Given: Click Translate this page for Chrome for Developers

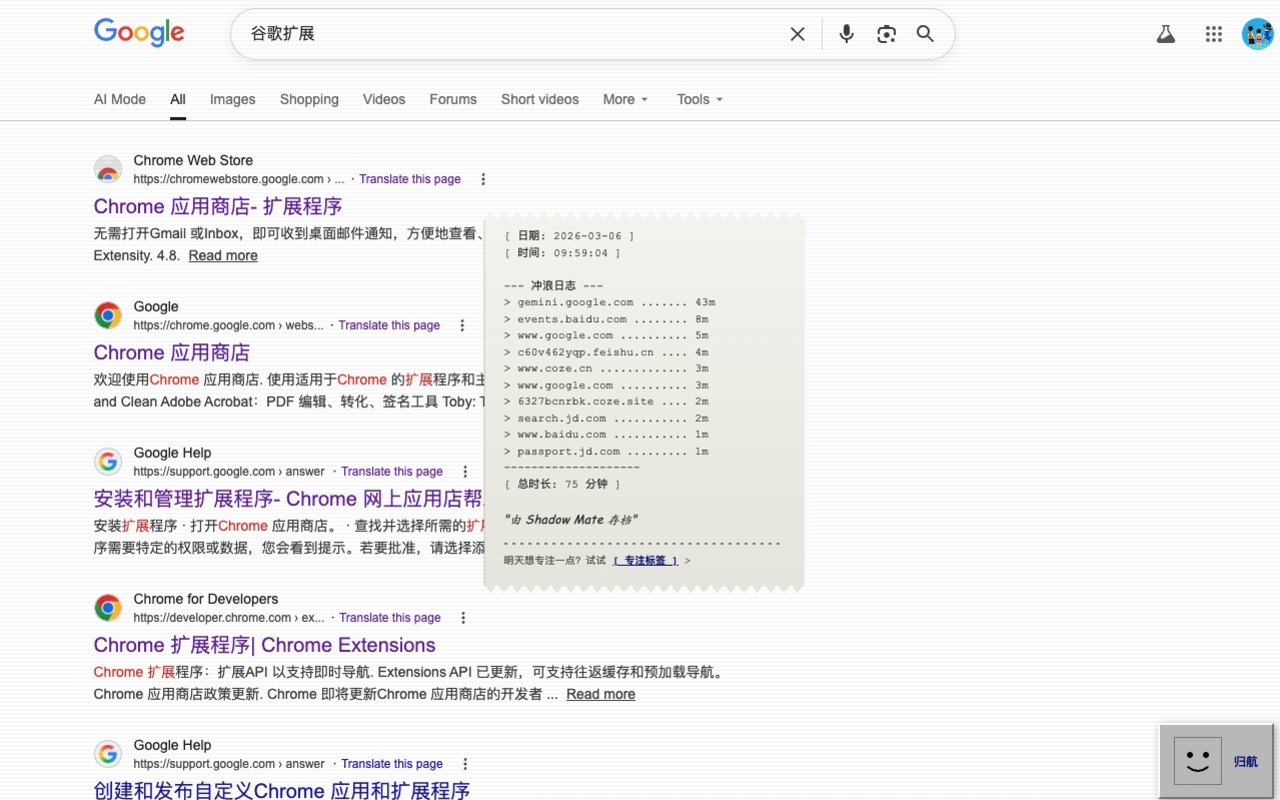Looking at the screenshot, I should point(390,617).
